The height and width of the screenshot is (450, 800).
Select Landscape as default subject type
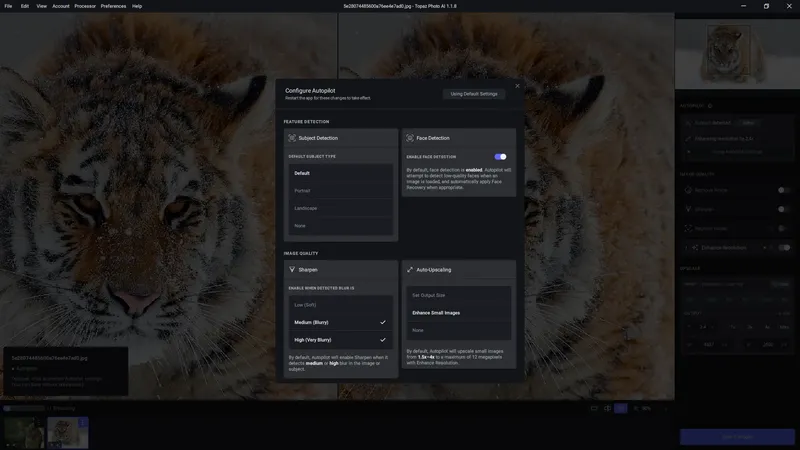point(341,208)
